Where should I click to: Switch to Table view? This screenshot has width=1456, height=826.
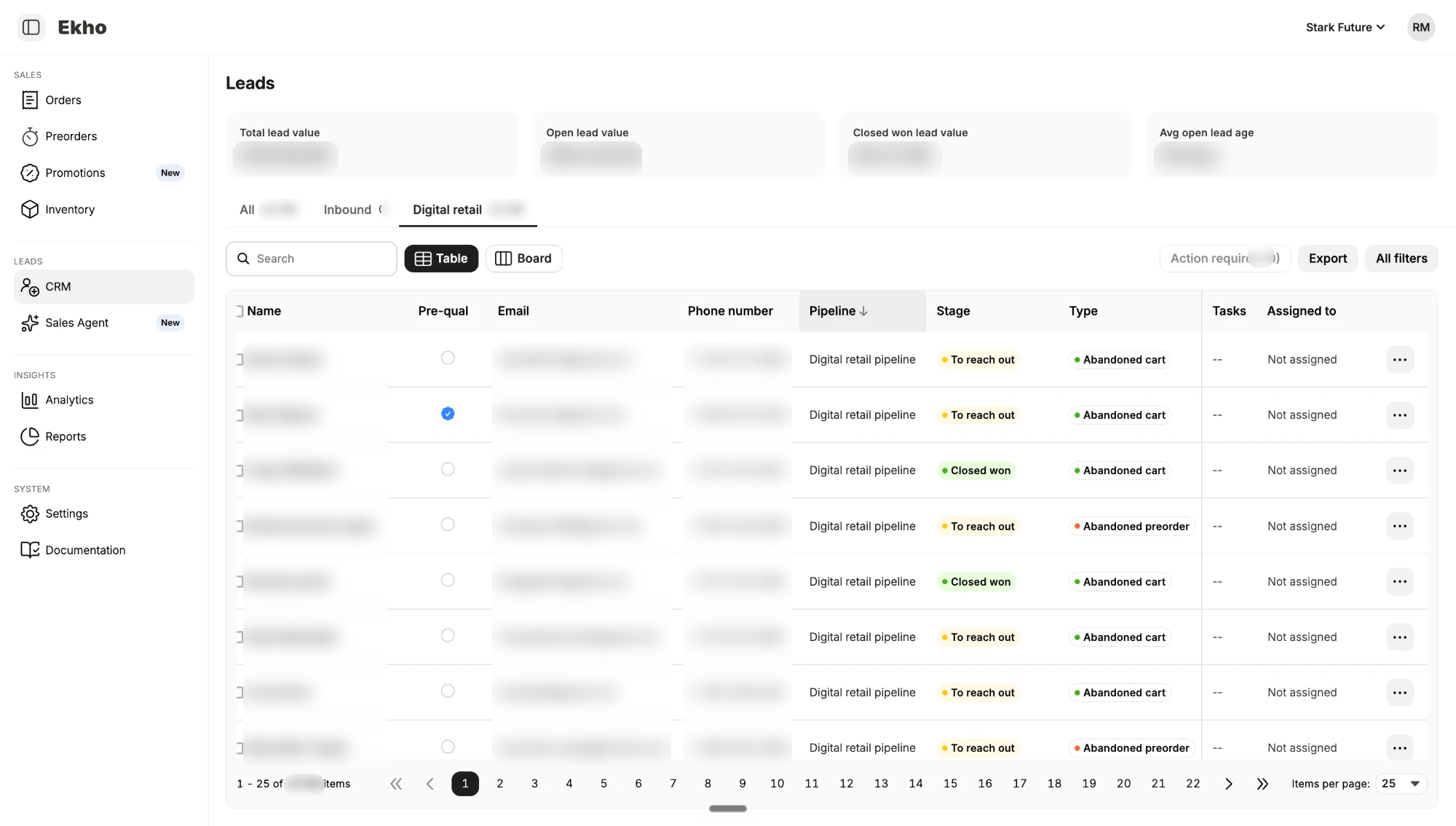pyautogui.click(x=441, y=259)
